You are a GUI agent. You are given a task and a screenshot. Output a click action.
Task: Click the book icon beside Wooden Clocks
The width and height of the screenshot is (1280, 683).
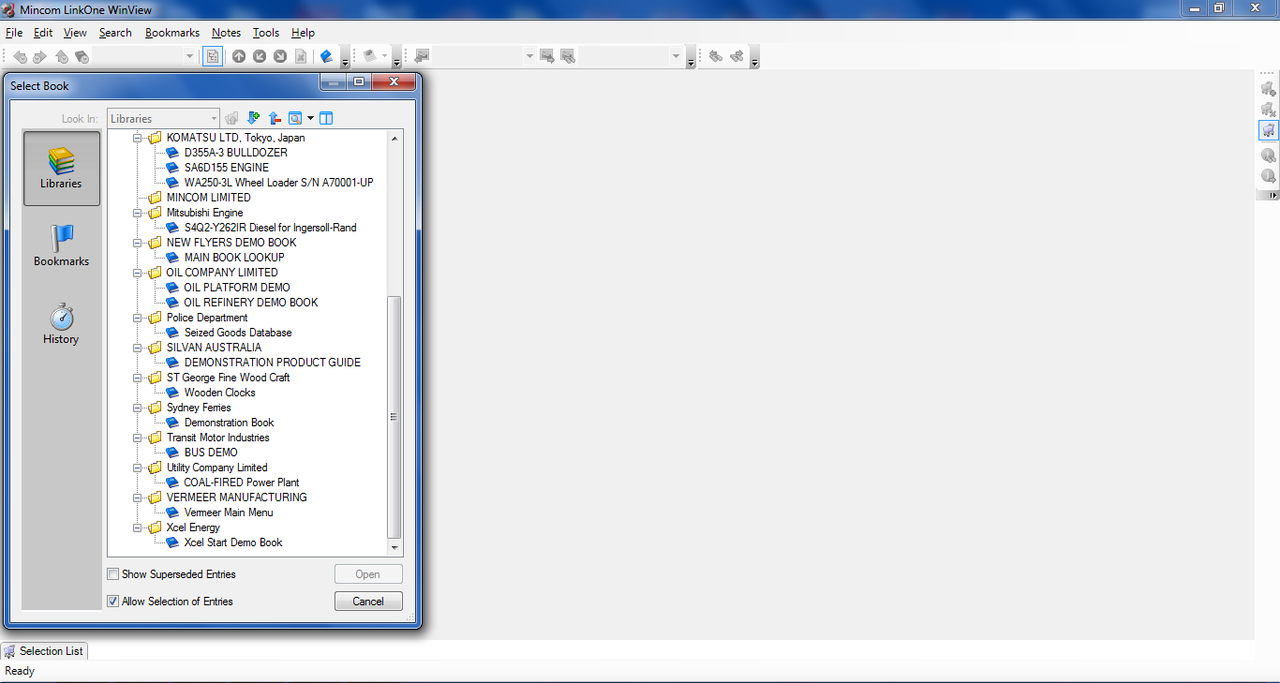click(x=173, y=393)
